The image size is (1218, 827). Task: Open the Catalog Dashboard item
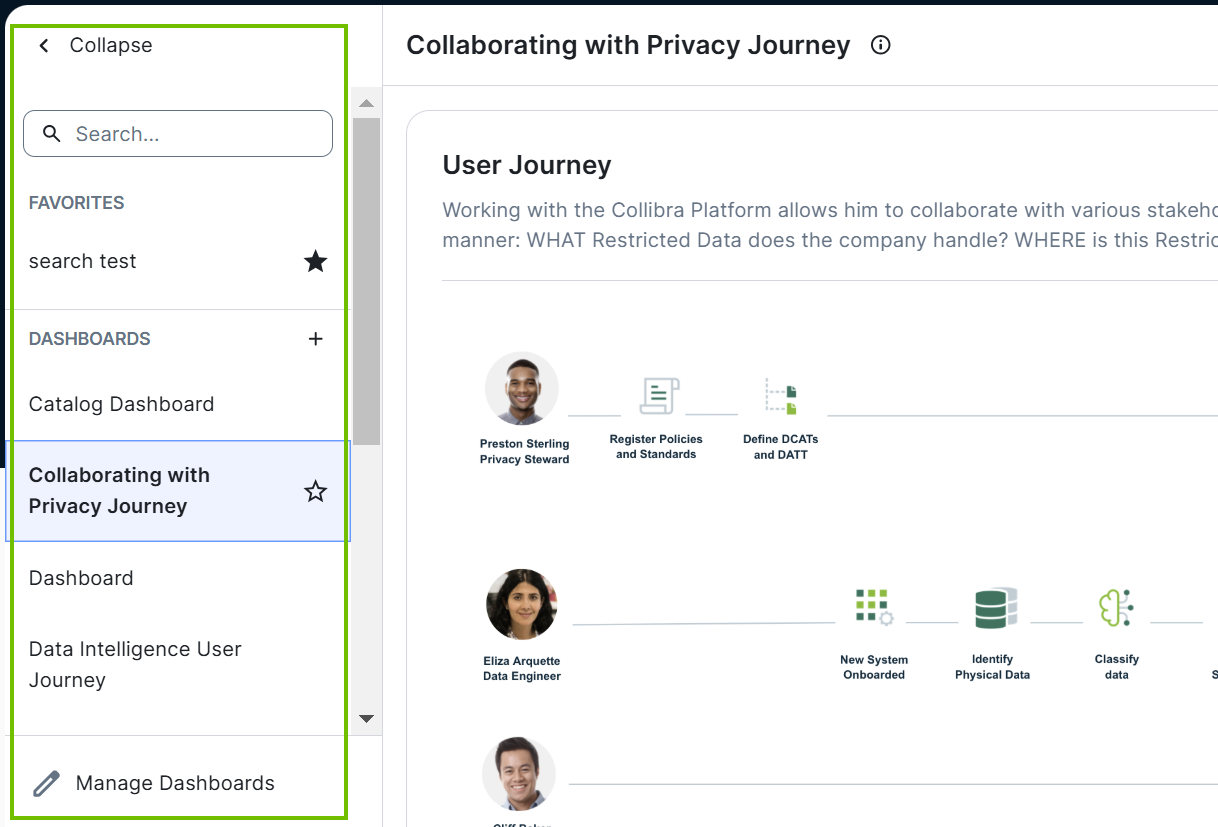point(121,404)
